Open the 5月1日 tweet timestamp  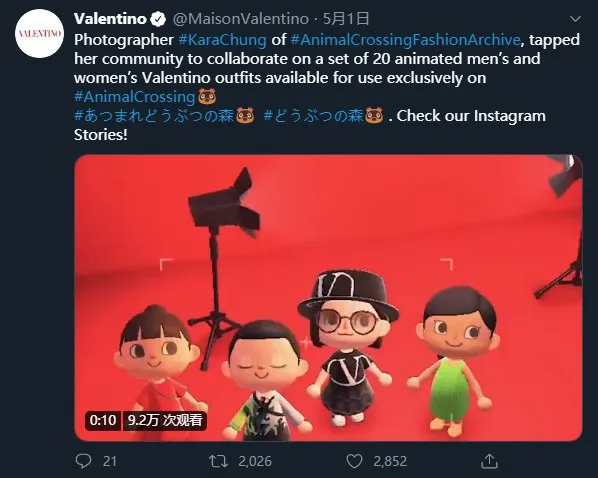tap(346, 19)
